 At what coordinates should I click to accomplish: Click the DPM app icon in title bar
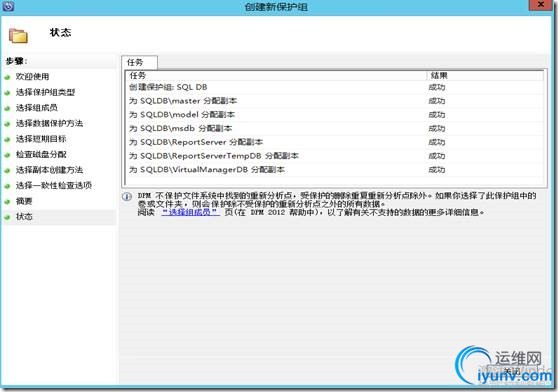(8, 6)
